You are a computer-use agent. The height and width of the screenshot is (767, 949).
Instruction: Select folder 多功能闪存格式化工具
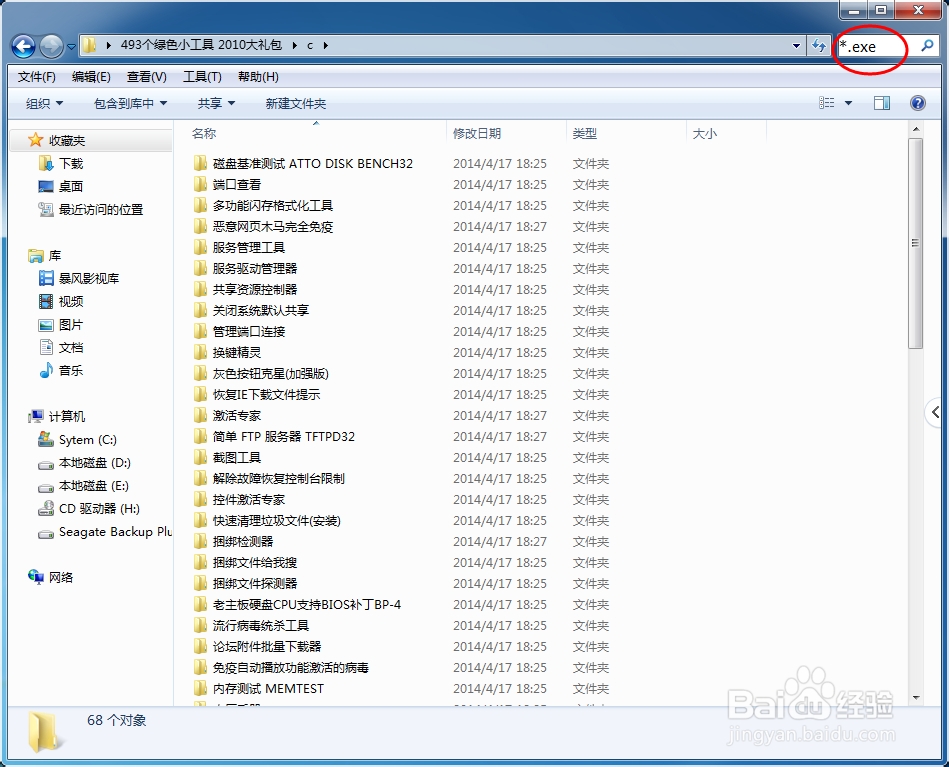click(x=272, y=206)
